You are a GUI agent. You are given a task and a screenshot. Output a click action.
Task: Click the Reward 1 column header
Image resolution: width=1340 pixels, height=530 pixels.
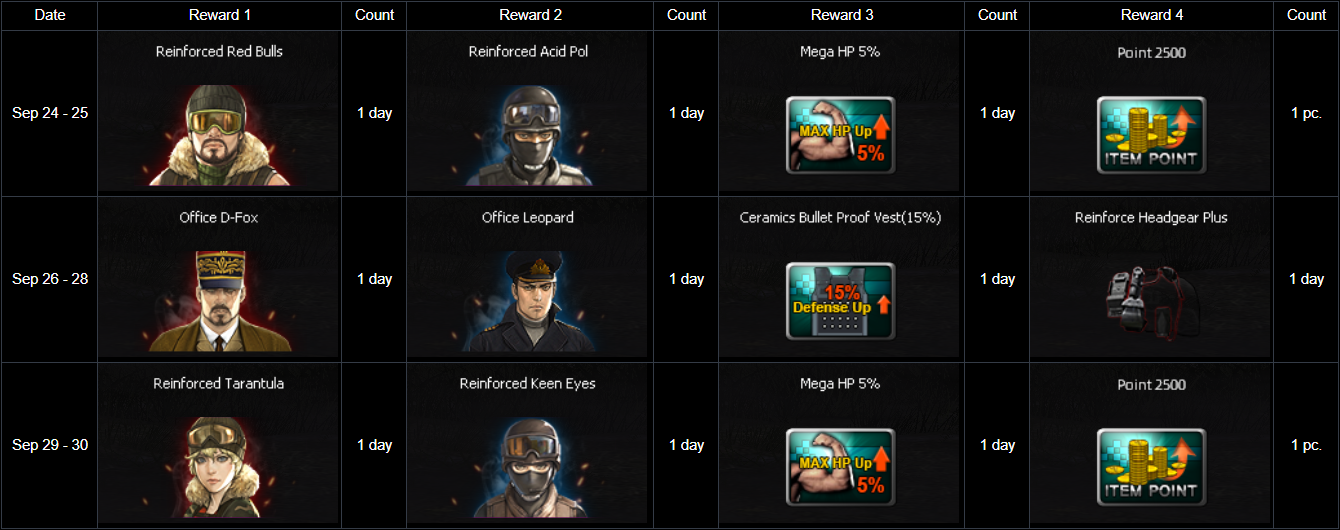pyautogui.click(x=220, y=15)
